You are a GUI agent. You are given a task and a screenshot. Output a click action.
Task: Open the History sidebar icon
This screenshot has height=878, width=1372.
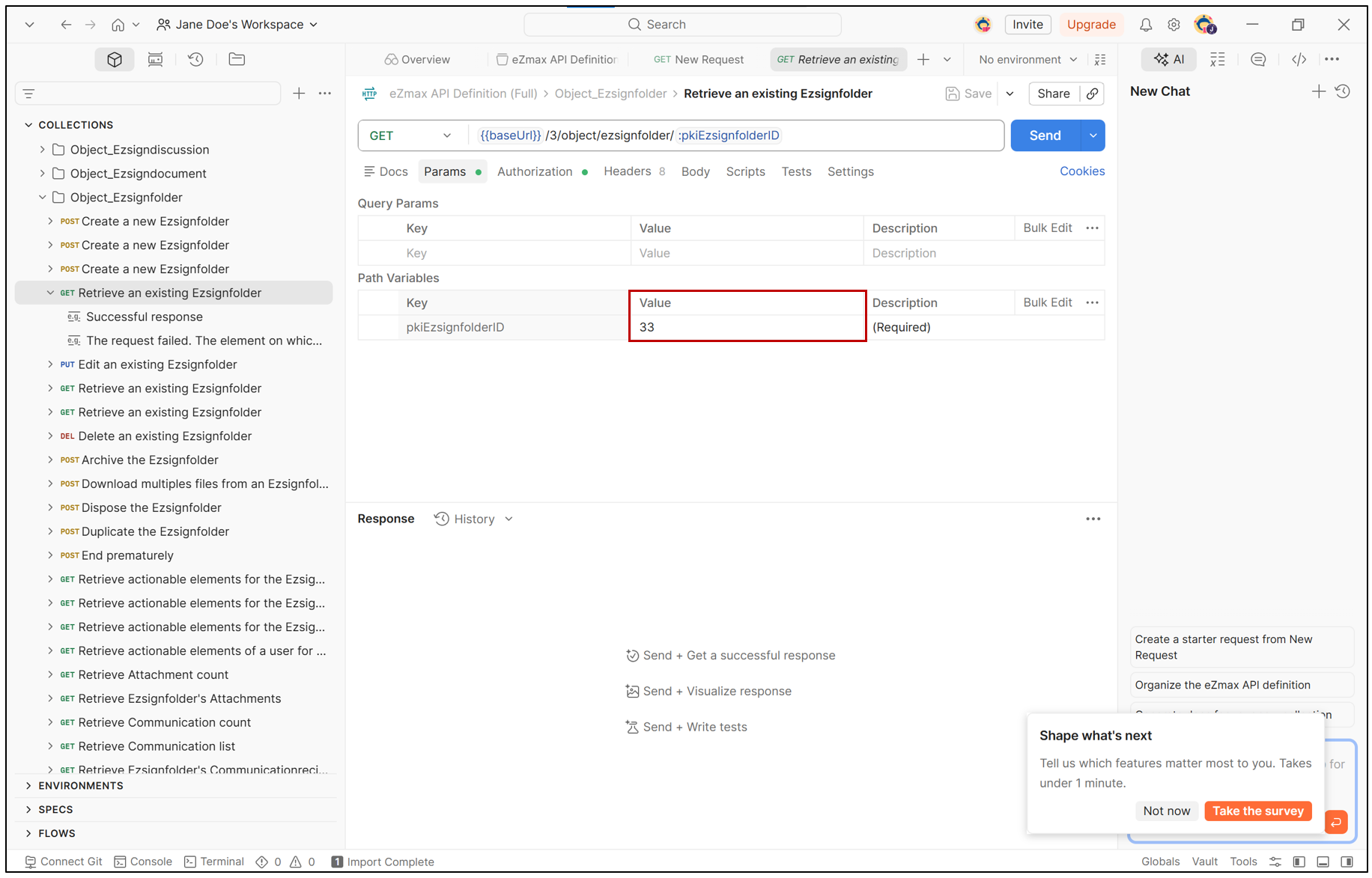click(195, 60)
